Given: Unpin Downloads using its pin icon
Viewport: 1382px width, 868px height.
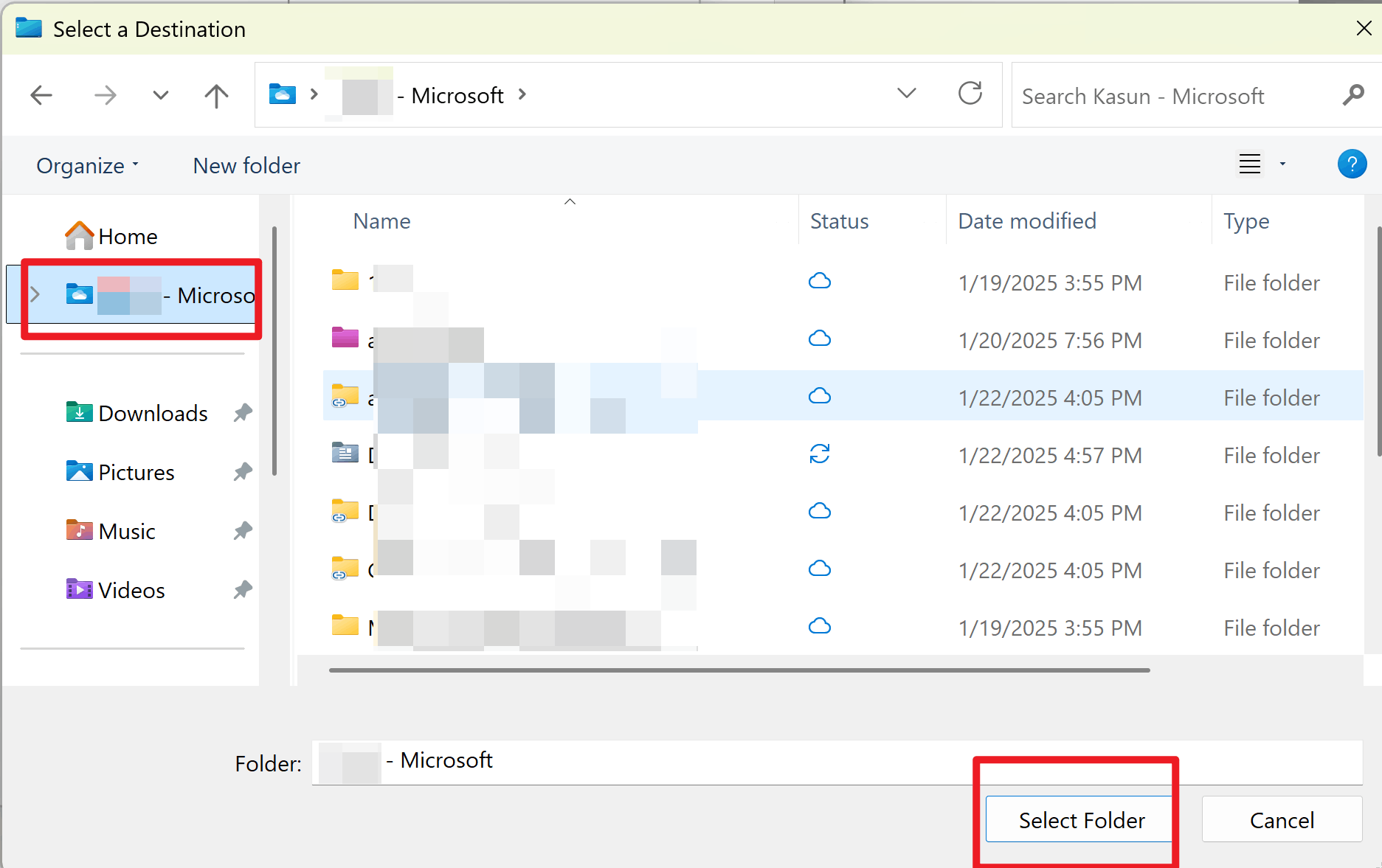Looking at the screenshot, I should pyautogui.click(x=243, y=413).
